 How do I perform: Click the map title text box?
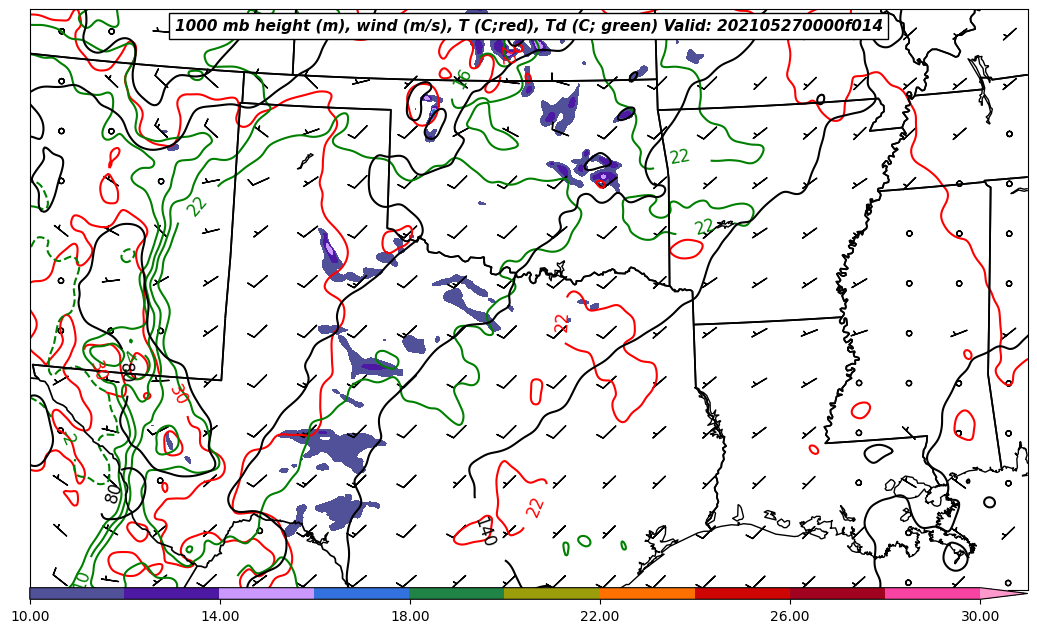click(x=529, y=26)
